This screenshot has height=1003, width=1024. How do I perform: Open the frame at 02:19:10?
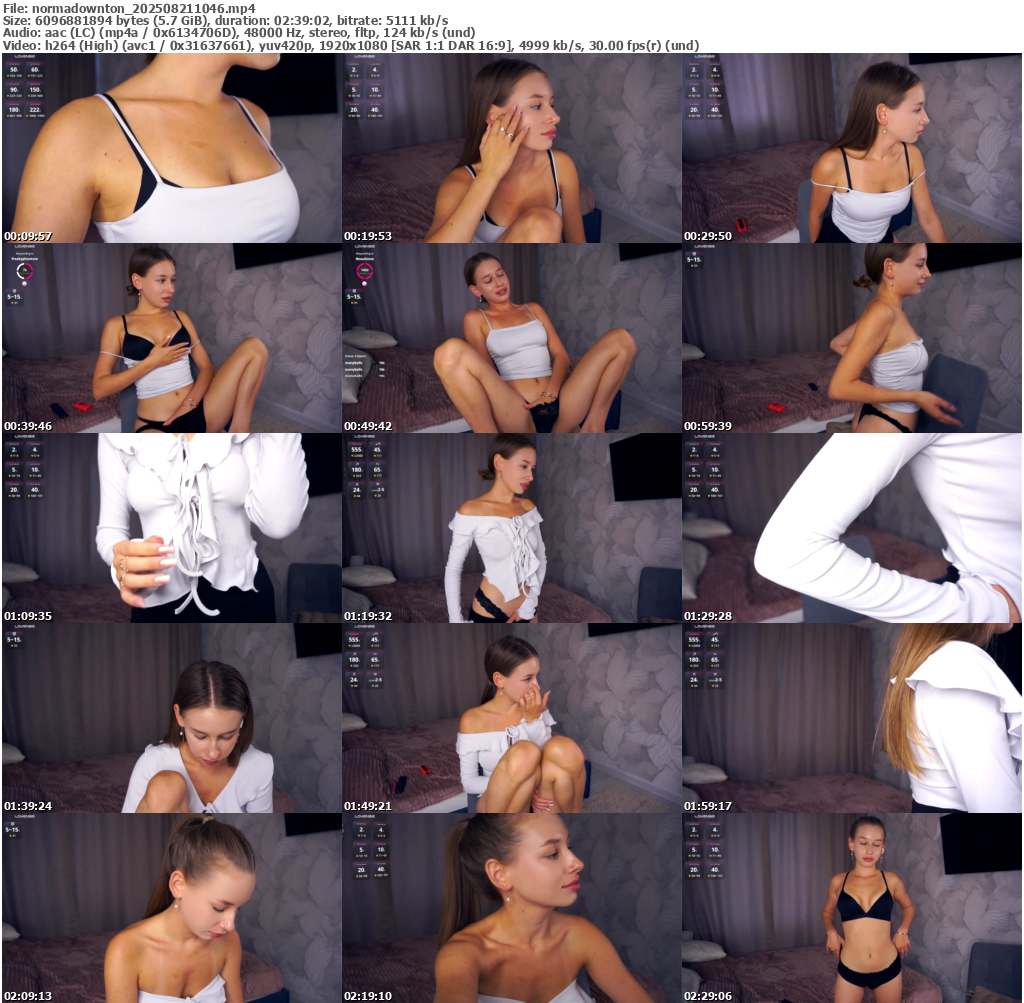(x=512, y=908)
